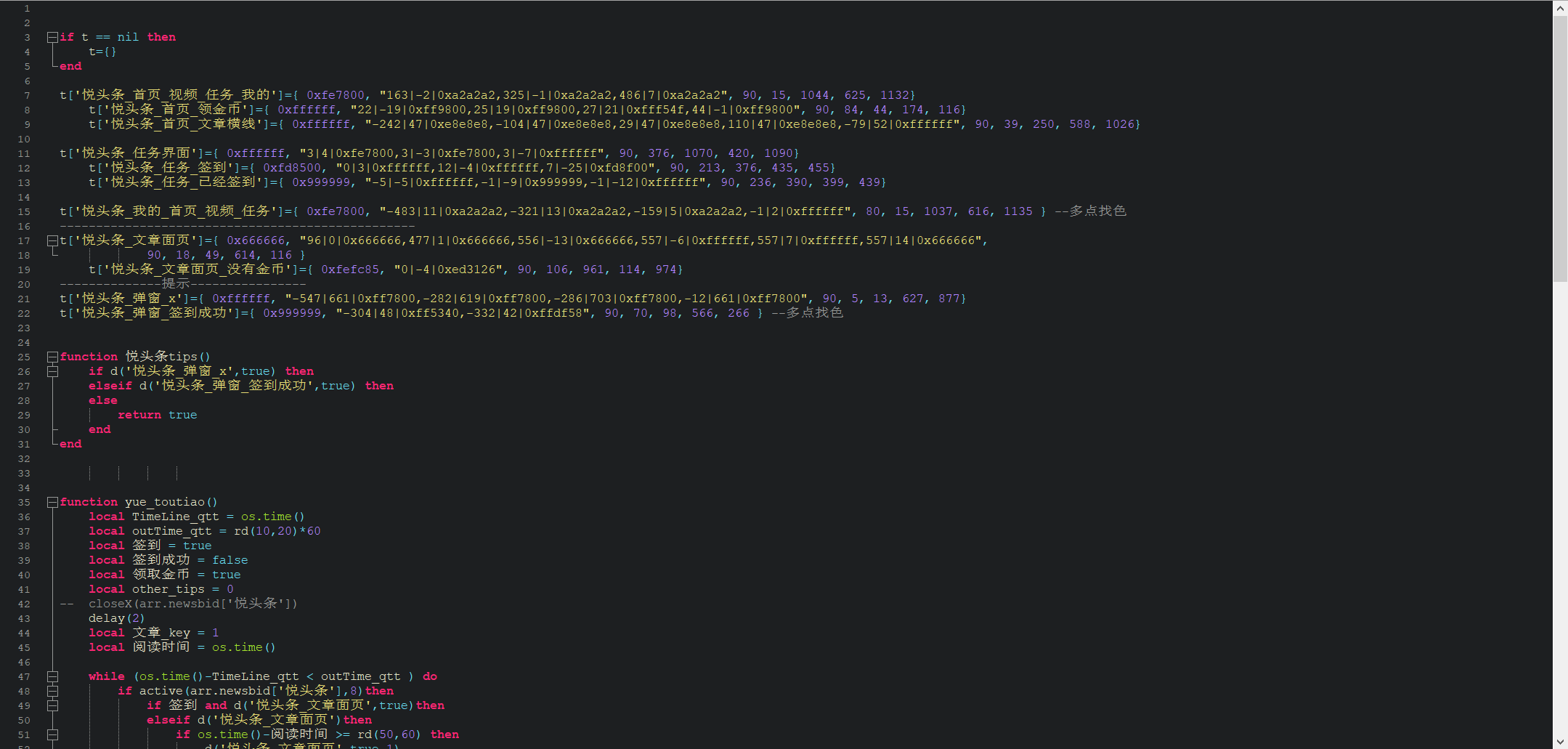This screenshot has width=1568, height=749.
Task: Click the key '悦头条_我的_首页_视频_任务'
Action: pos(176,211)
